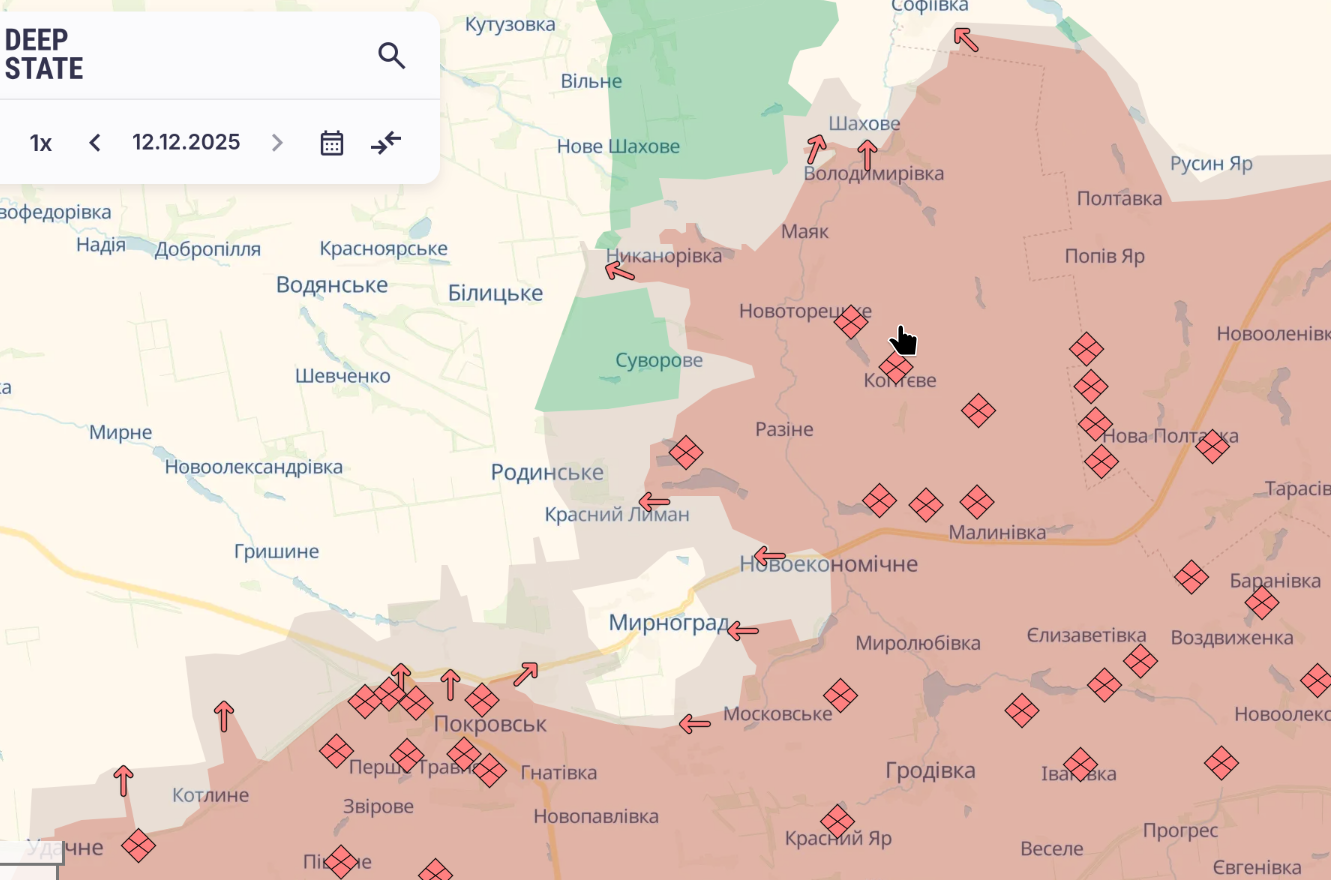Select the arrow marker right of Мирноград

[x=742, y=631]
